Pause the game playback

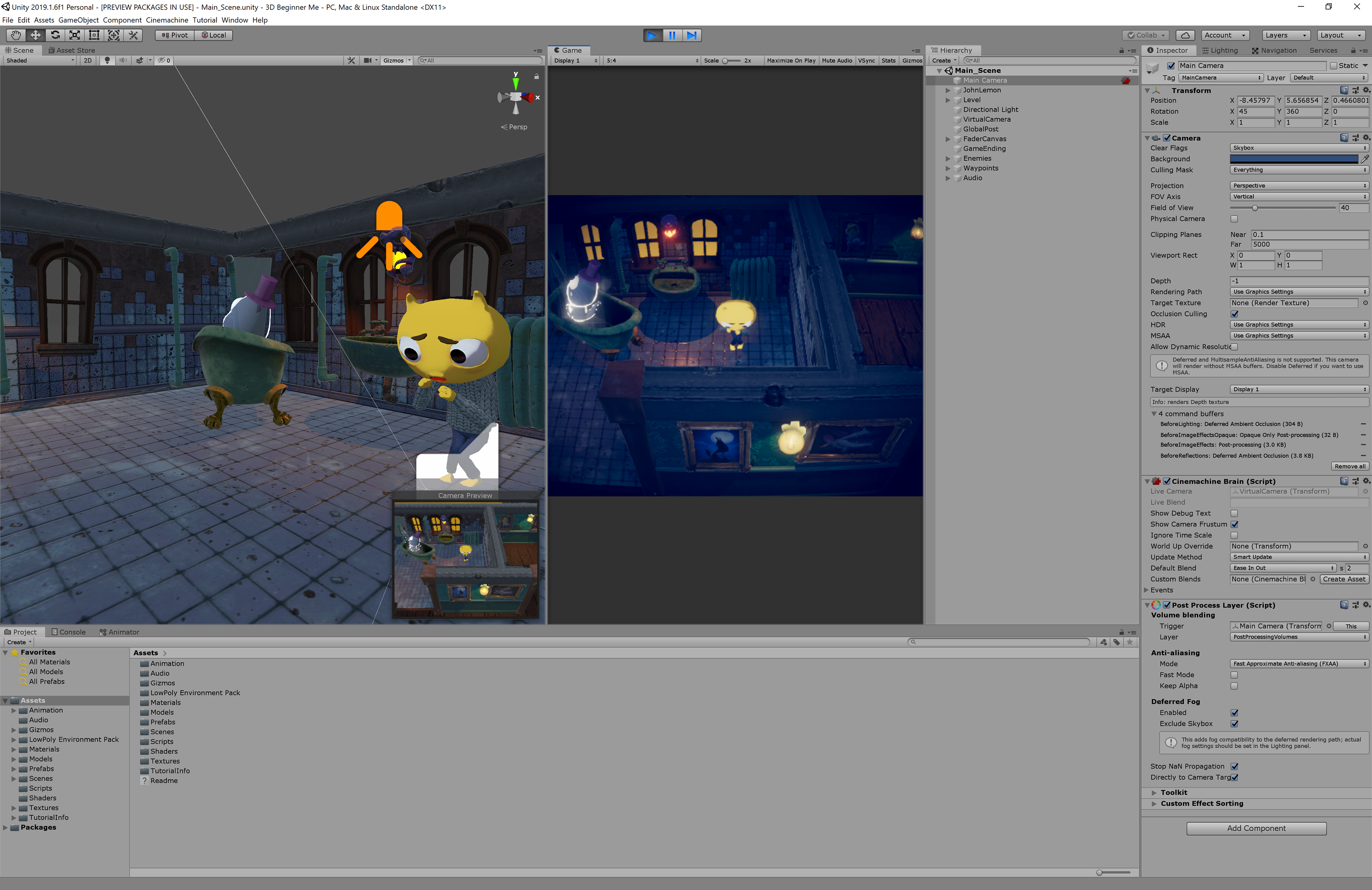tap(672, 35)
